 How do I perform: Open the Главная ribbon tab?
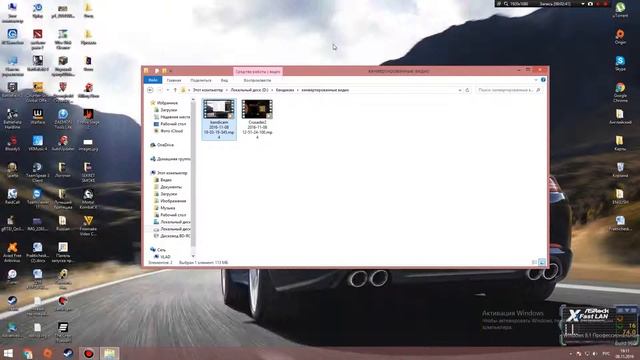tap(174, 80)
